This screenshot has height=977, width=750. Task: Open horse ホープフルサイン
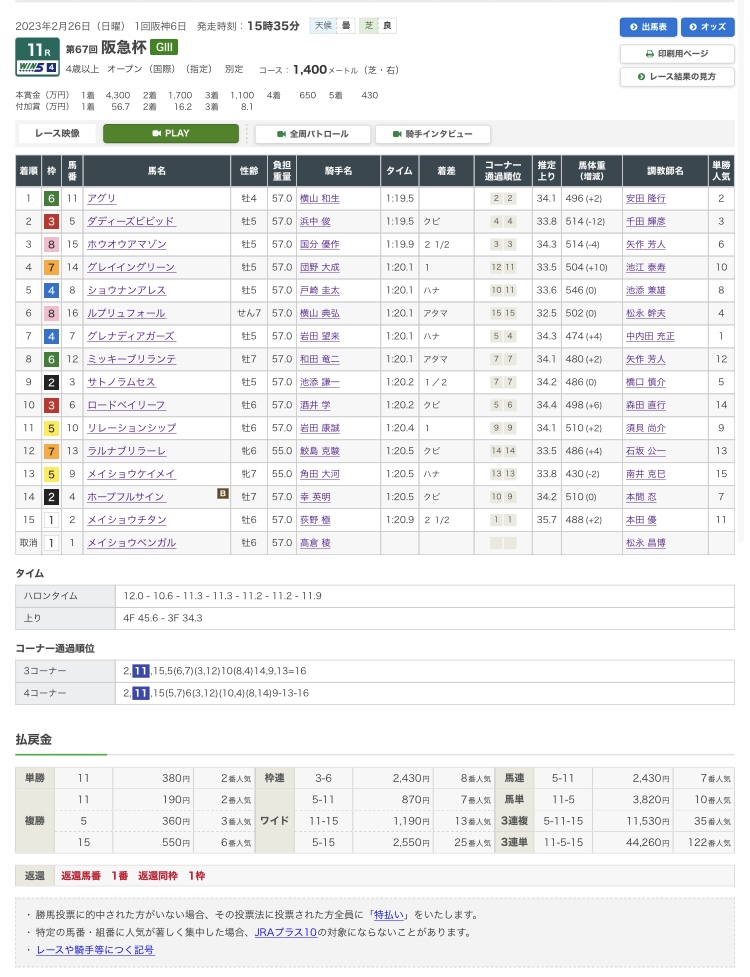point(126,497)
